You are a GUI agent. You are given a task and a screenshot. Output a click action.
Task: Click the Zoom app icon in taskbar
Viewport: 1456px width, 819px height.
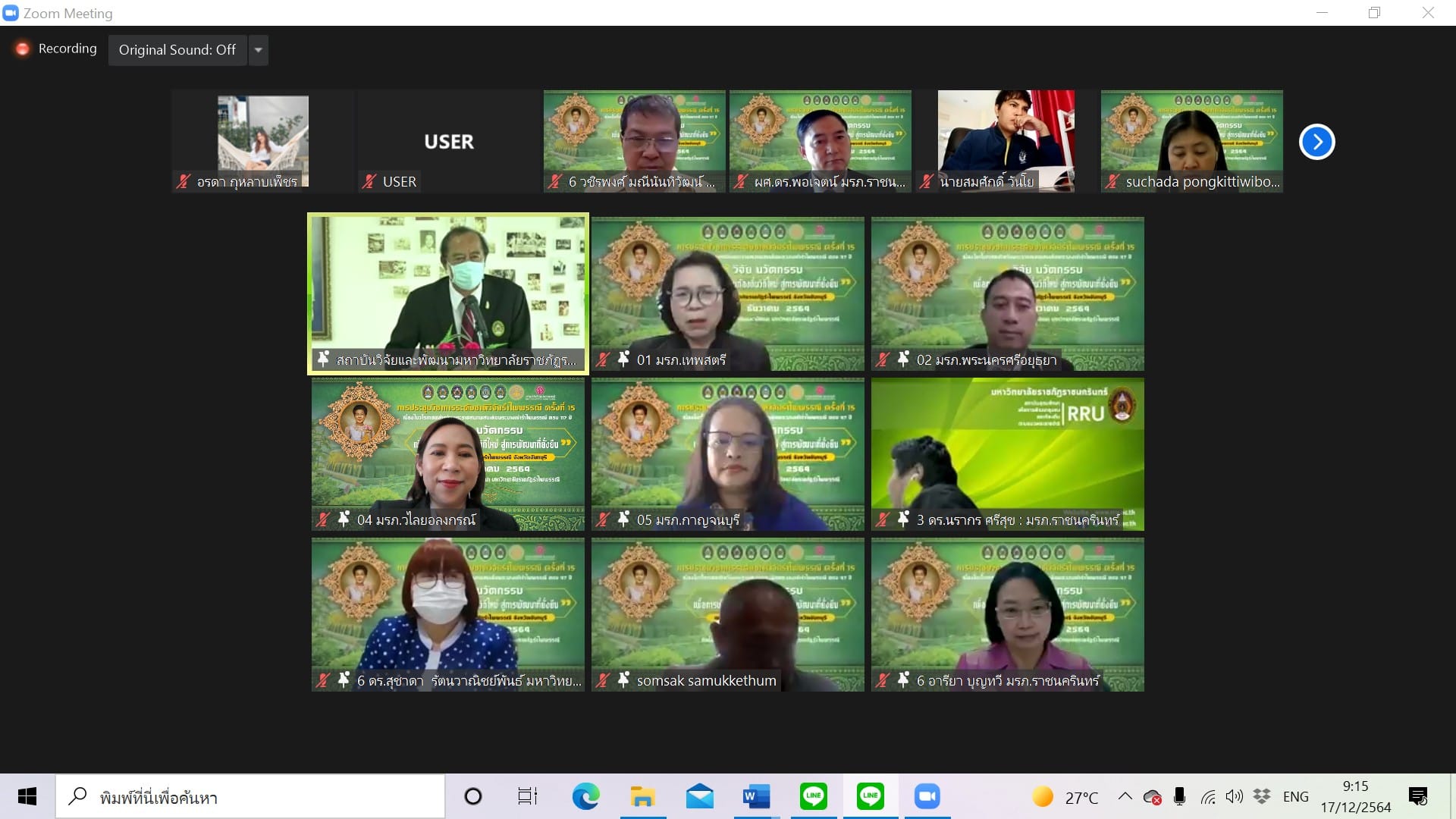(x=927, y=796)
